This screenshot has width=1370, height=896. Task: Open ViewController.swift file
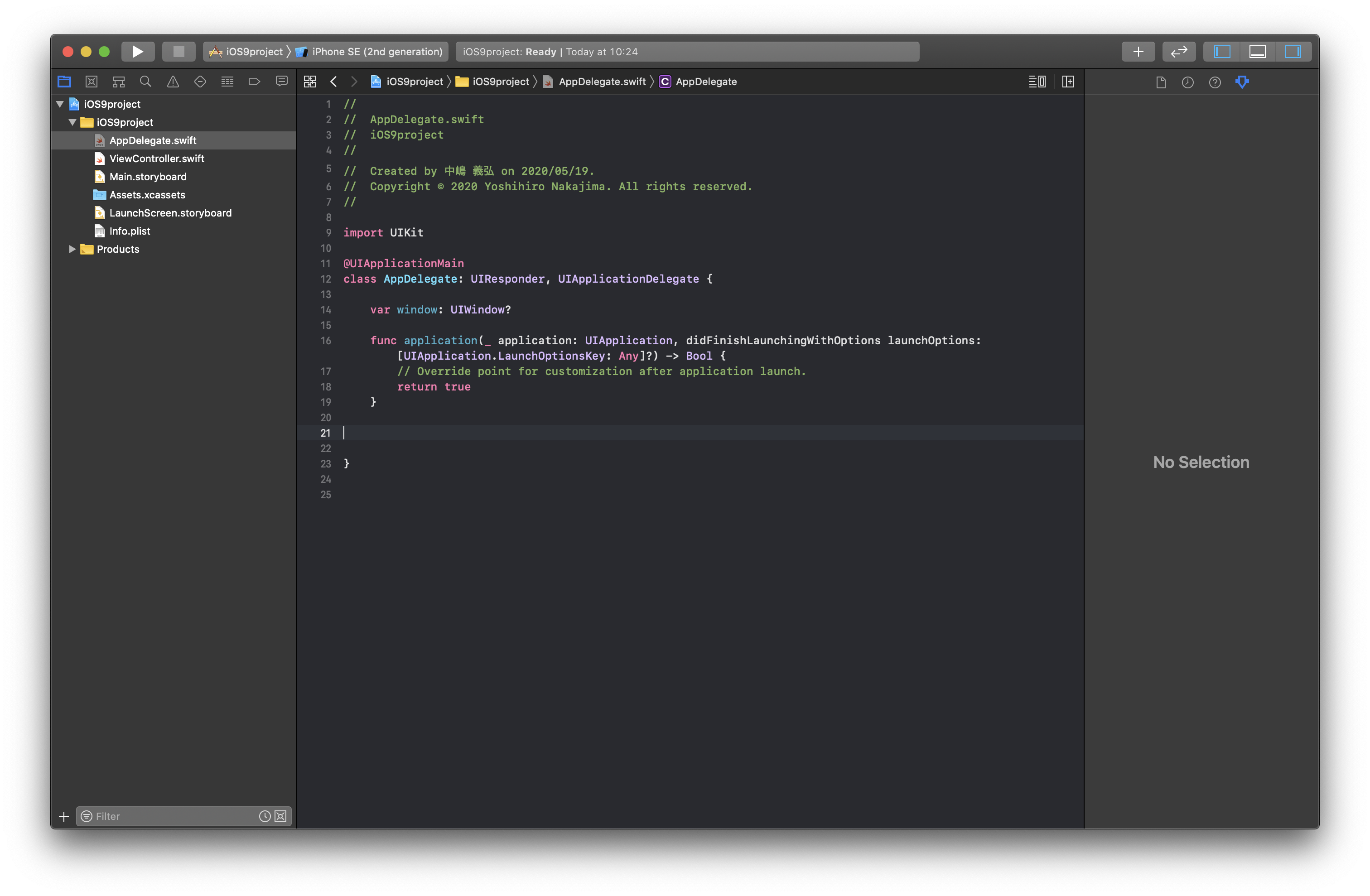tap(173, 158)
